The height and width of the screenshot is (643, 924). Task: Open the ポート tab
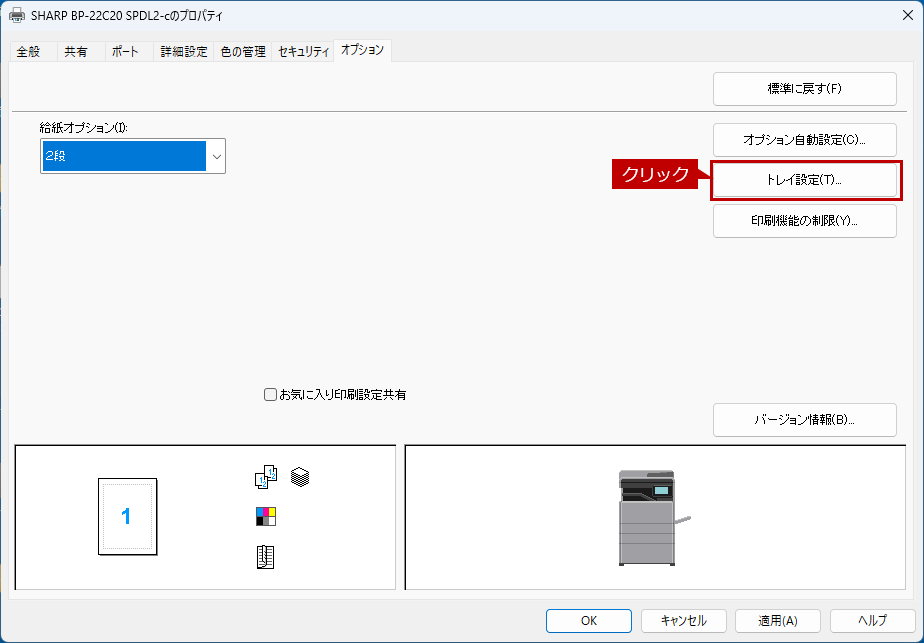click(125, 52)
